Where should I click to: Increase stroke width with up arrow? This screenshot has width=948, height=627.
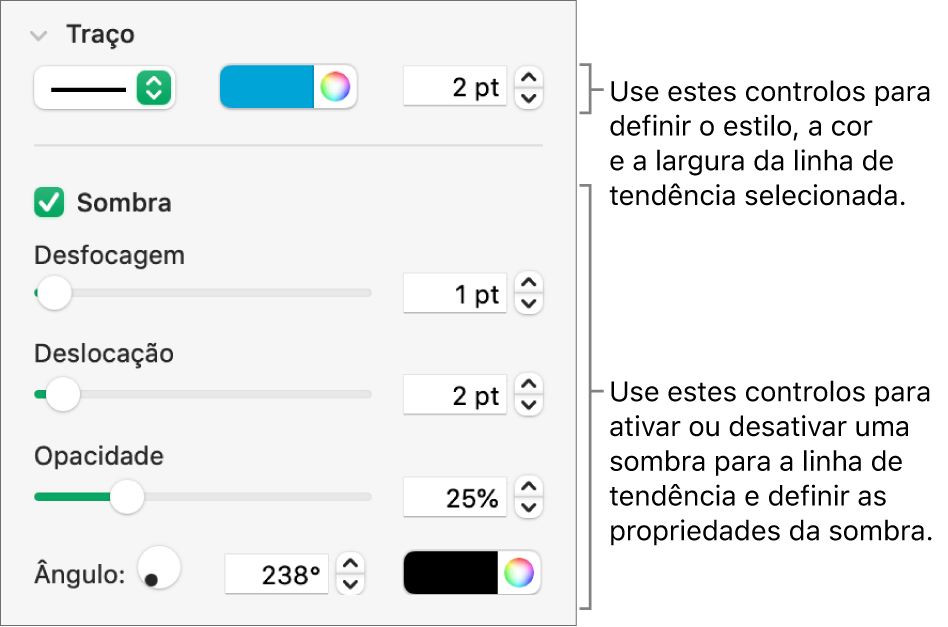pos(530,78)
